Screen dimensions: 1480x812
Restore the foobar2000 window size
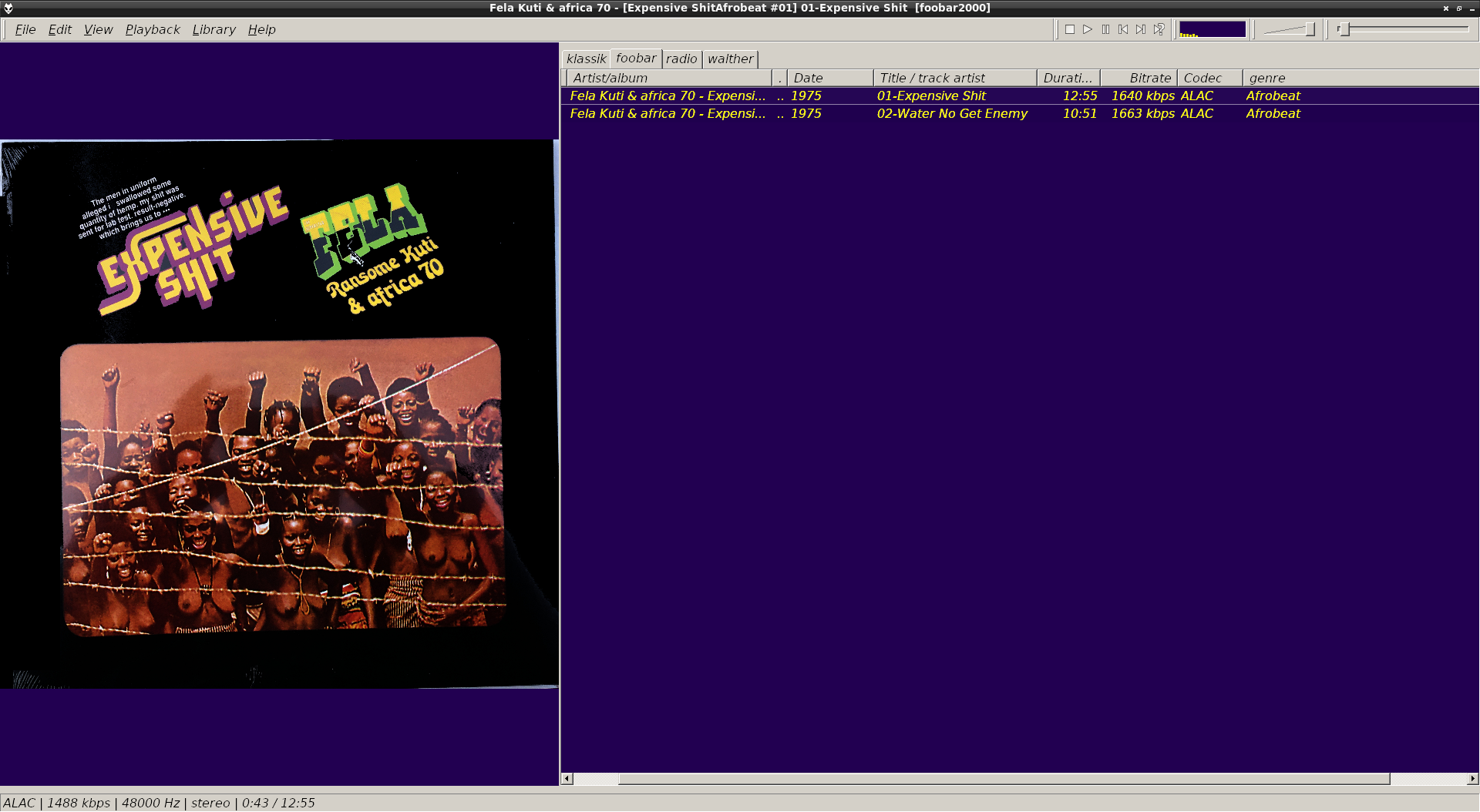coord(1459,8)
